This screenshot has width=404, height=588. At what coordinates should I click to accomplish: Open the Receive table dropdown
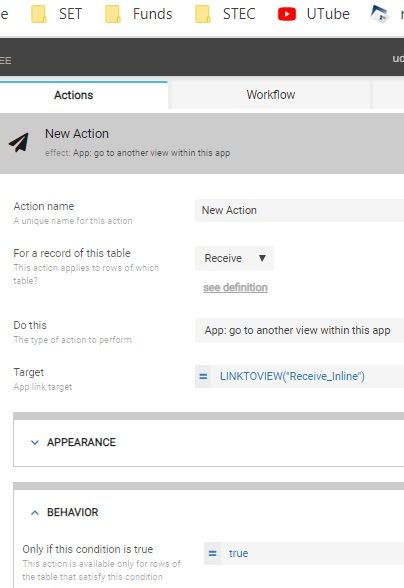pos(234,258)
